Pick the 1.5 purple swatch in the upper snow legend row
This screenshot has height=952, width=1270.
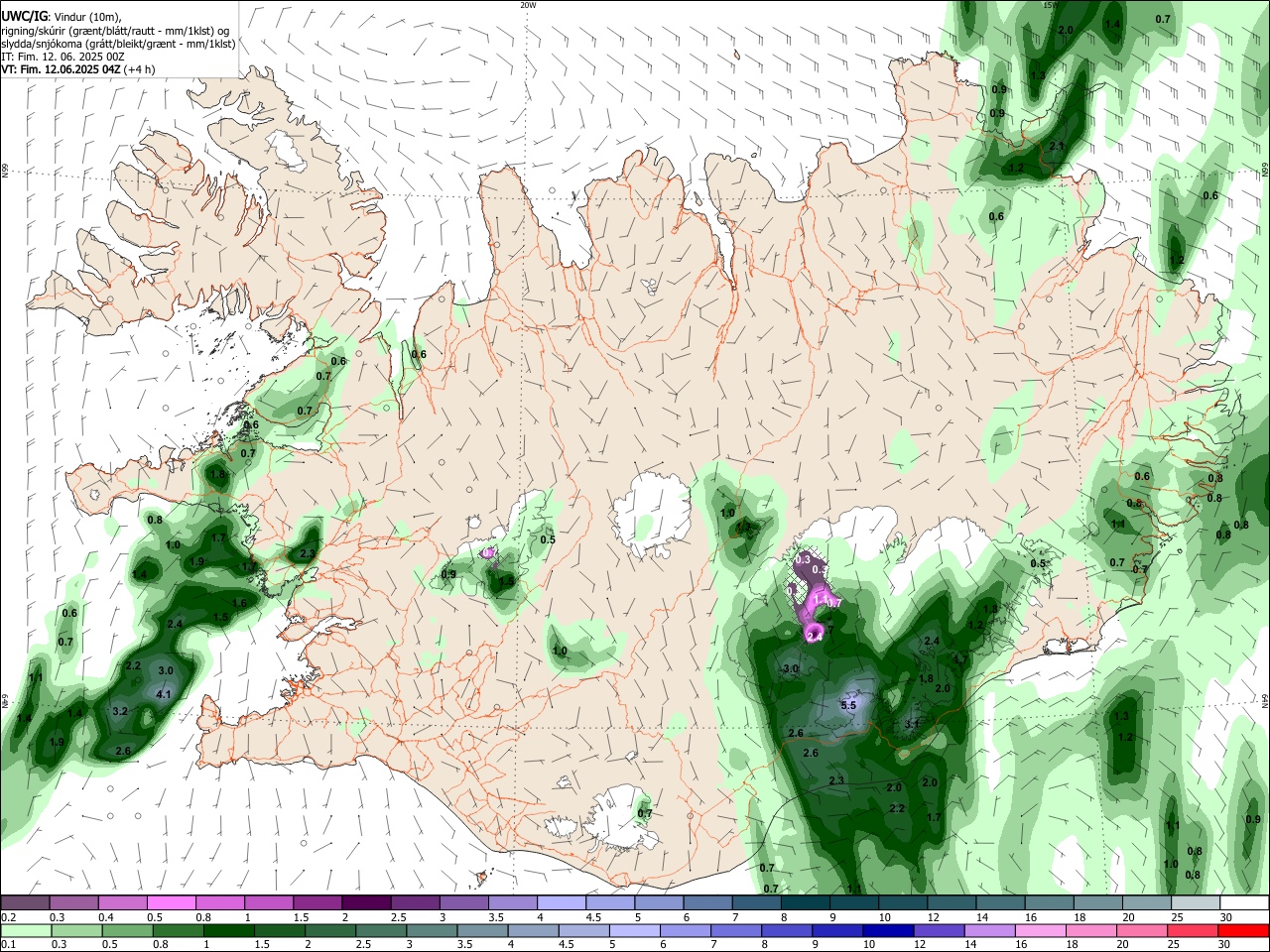coord(317,903)
